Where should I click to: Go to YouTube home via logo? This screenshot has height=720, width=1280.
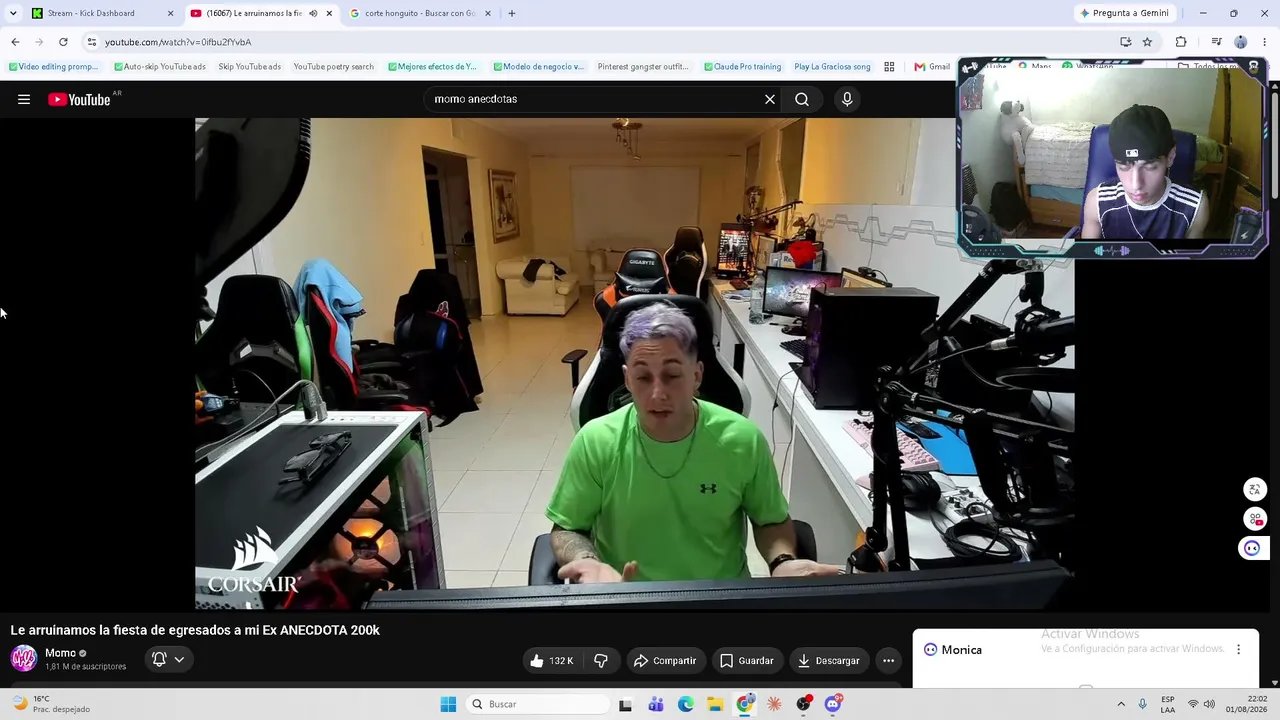pyautogui.click(x=79, y=99)
